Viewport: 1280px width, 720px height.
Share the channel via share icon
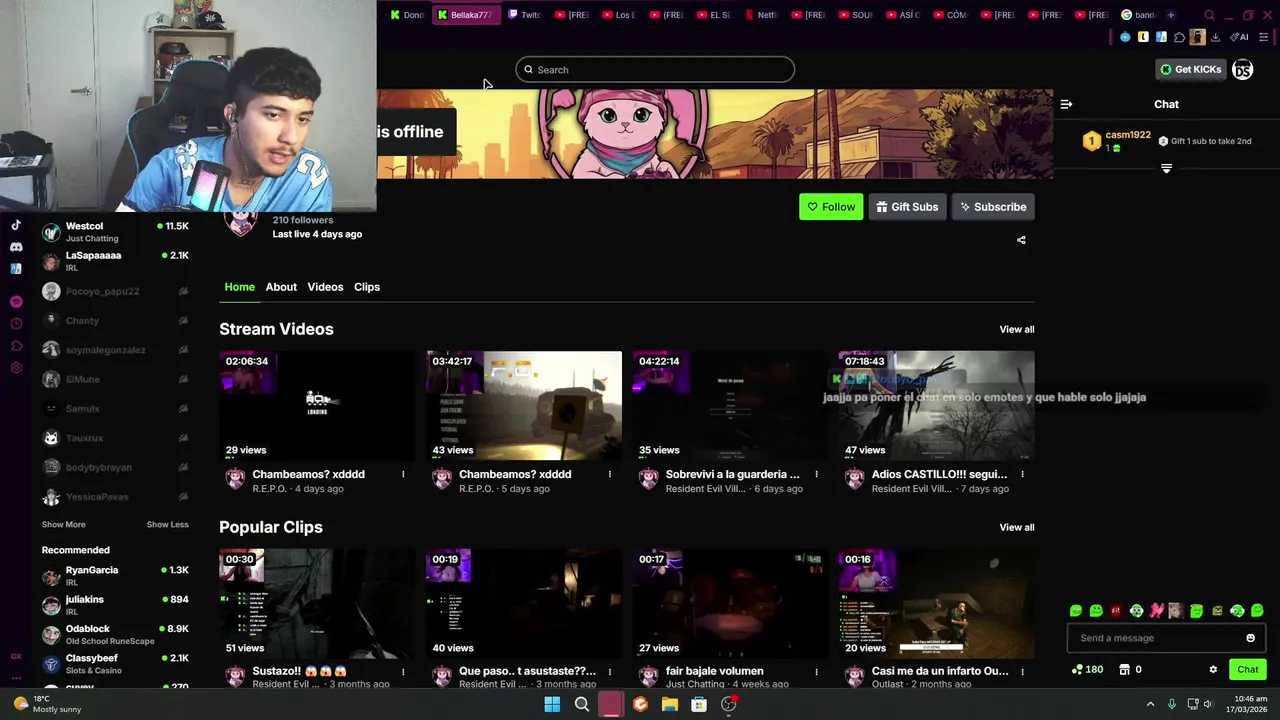[x=1021, y=240]
